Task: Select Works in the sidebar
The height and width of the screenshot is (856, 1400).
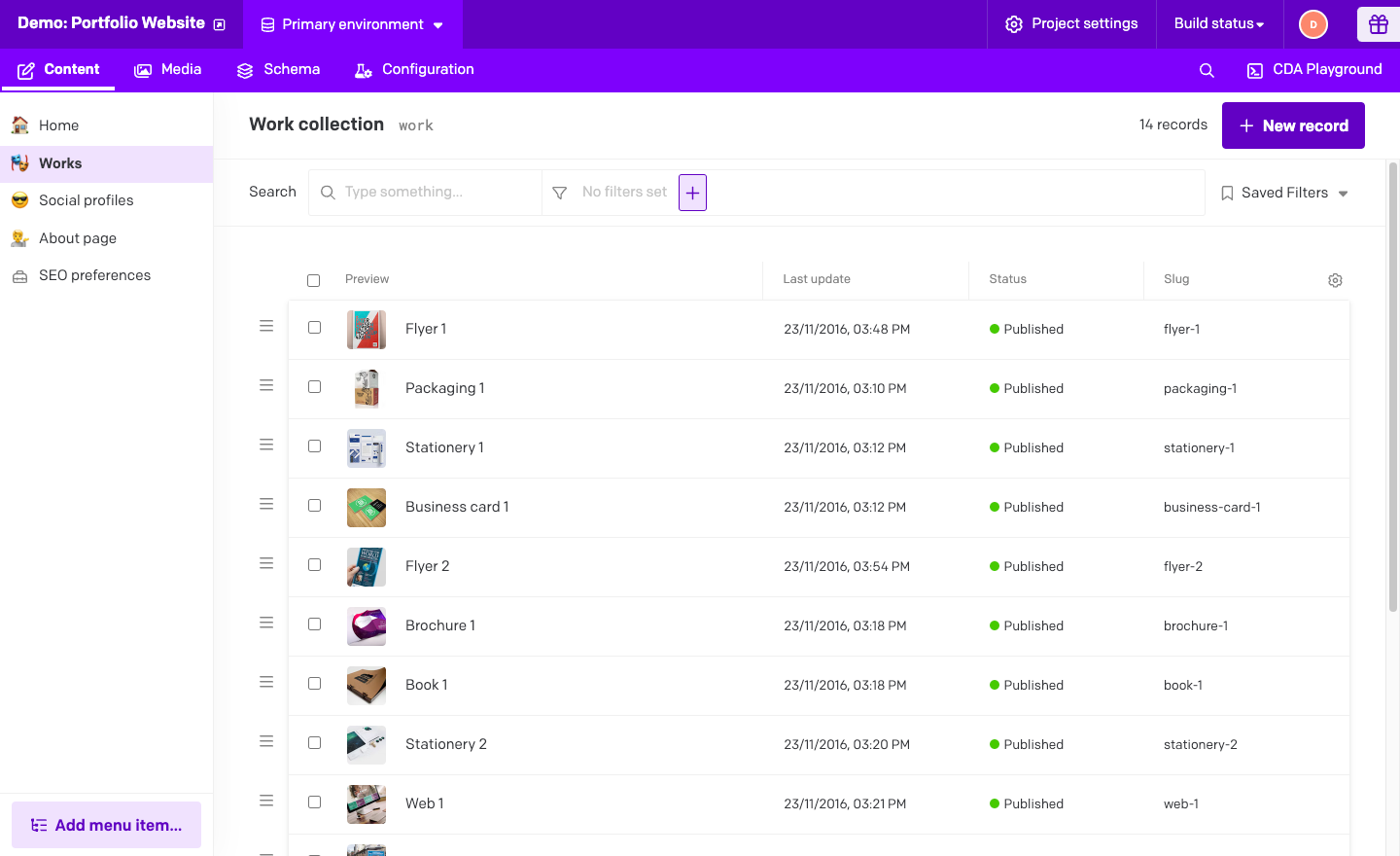Action: (x=106, y=163)
